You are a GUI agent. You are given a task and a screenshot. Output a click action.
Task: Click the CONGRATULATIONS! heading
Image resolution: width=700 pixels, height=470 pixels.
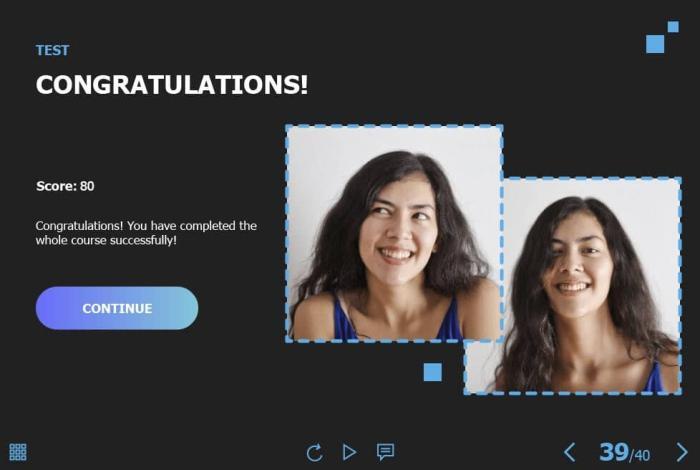tap(172, 84)
